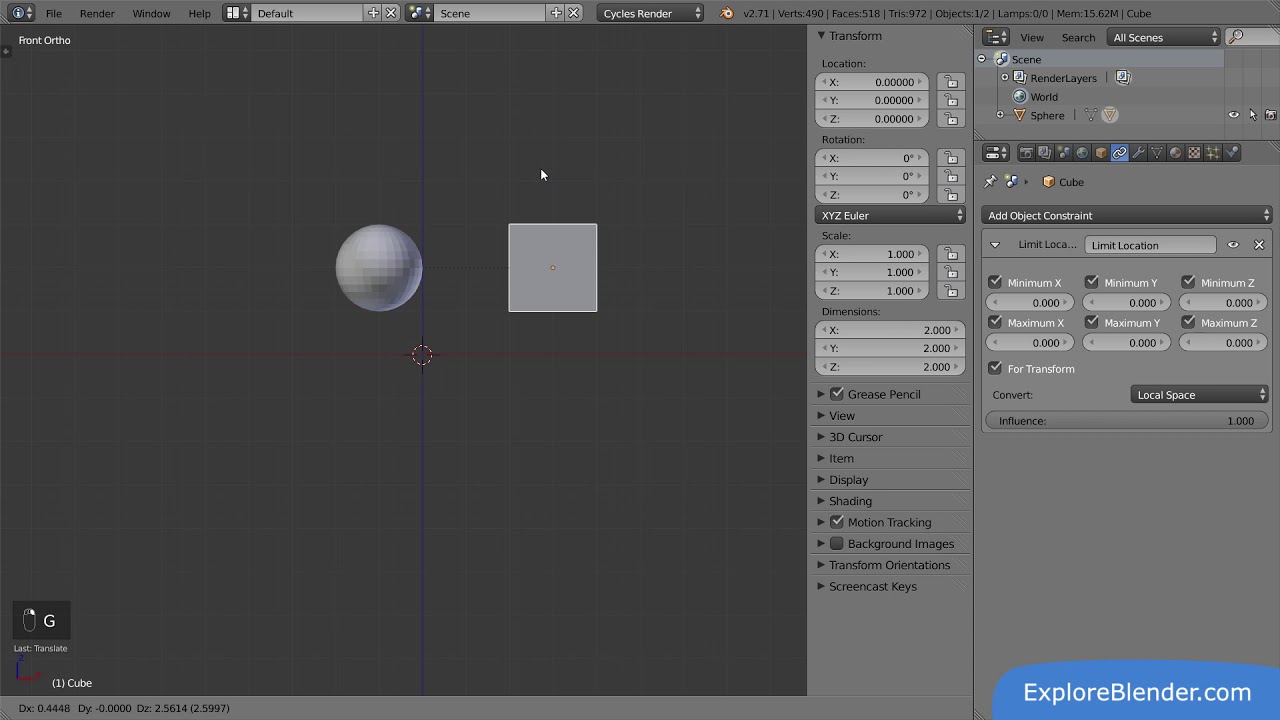Click the outliner search magnifier field

(x=1250, y=37)
